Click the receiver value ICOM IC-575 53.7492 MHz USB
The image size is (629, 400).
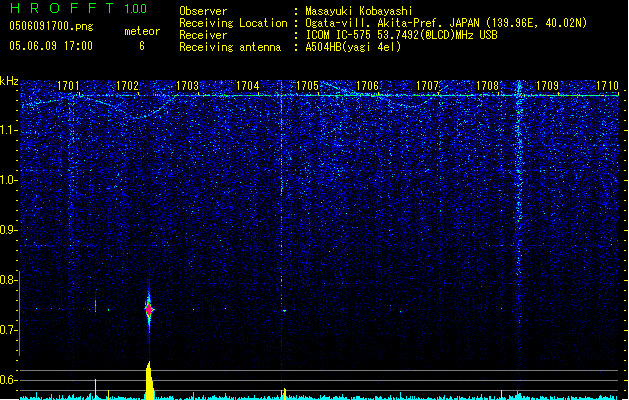tap(402, 35)
